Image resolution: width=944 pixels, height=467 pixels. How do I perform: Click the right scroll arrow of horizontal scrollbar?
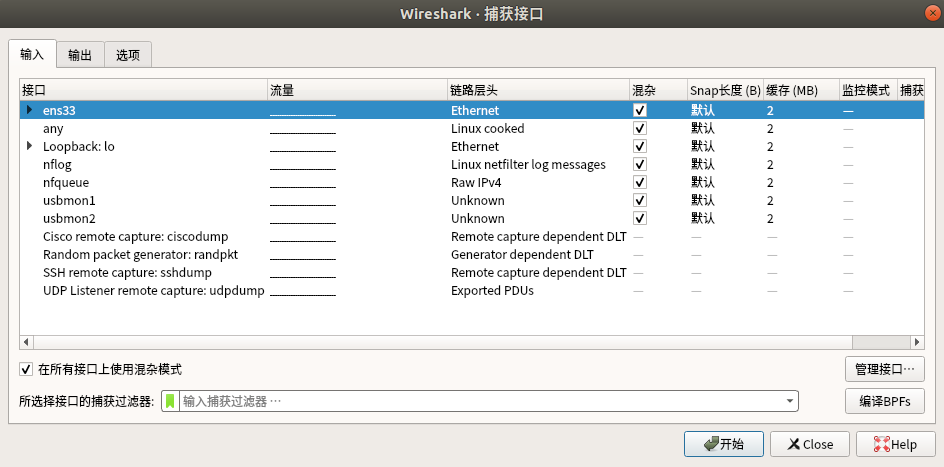coord(918,342)
